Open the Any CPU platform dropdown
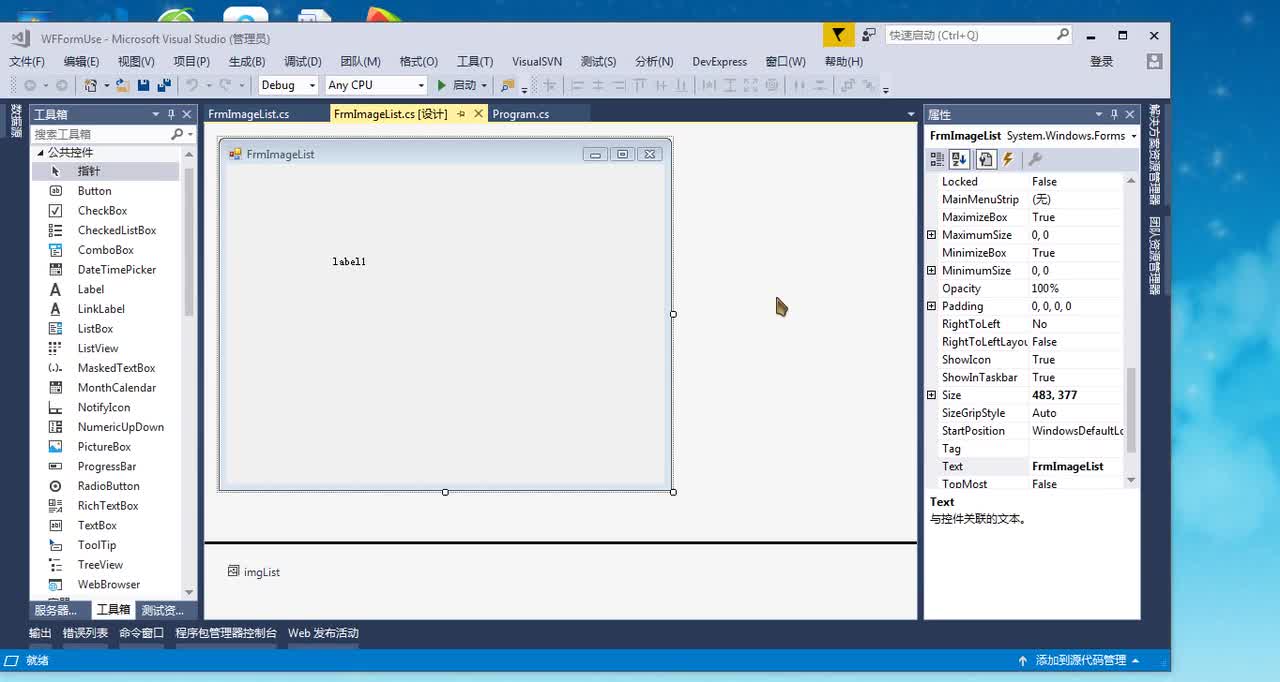 (421, 86)
